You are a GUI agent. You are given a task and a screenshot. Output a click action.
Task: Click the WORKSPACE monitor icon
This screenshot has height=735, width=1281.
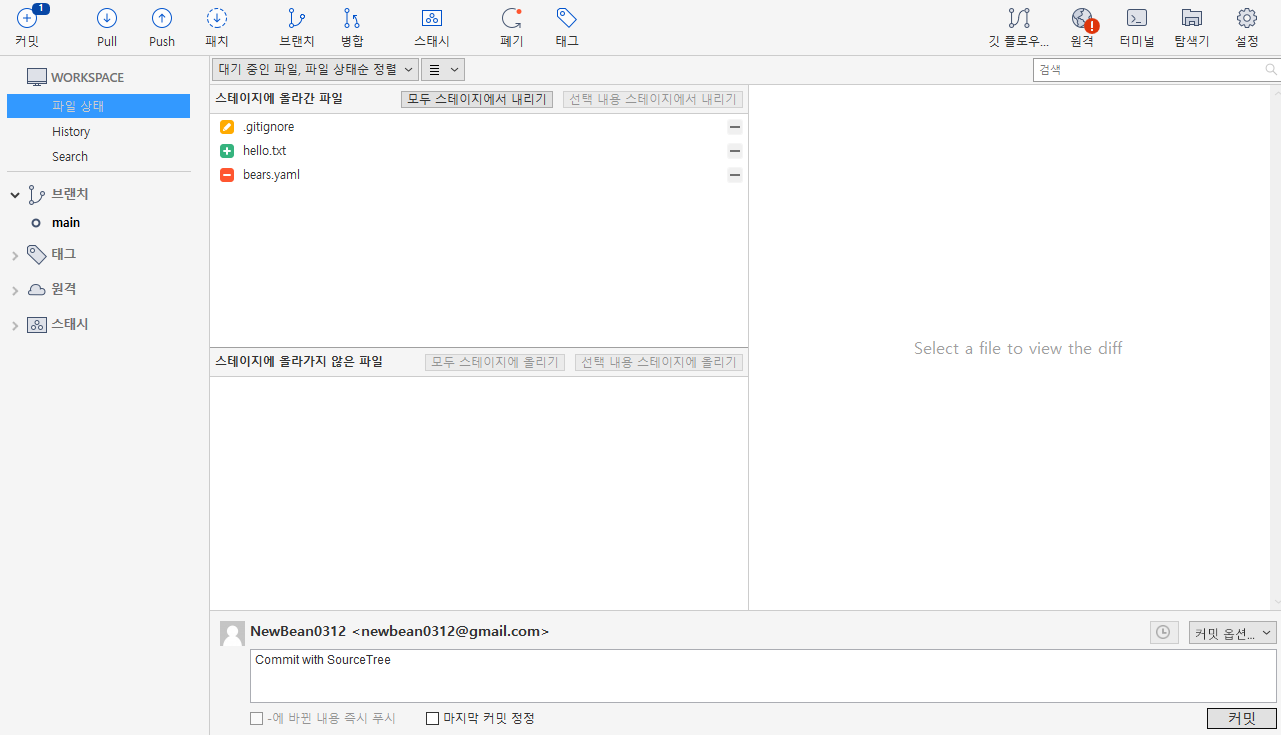(x=37, y=77)
